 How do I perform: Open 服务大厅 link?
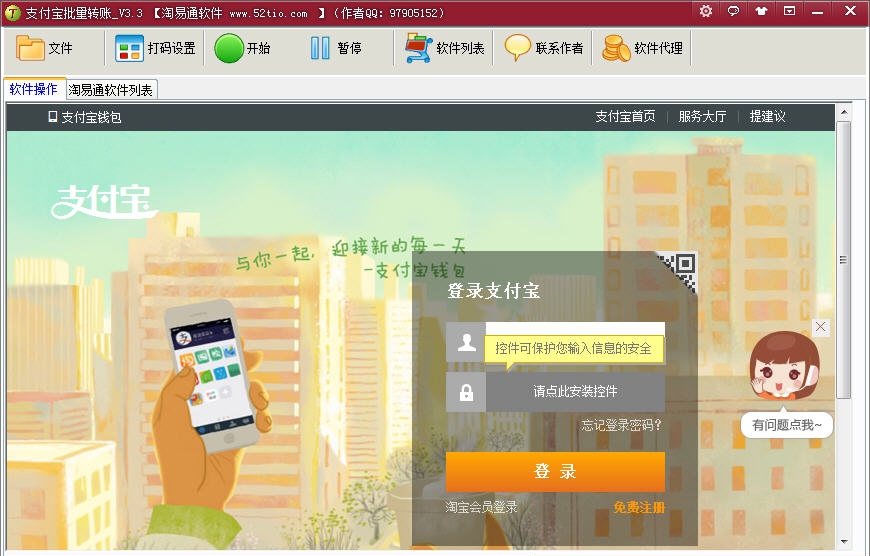pyautogui.click(x=702, y=117)
